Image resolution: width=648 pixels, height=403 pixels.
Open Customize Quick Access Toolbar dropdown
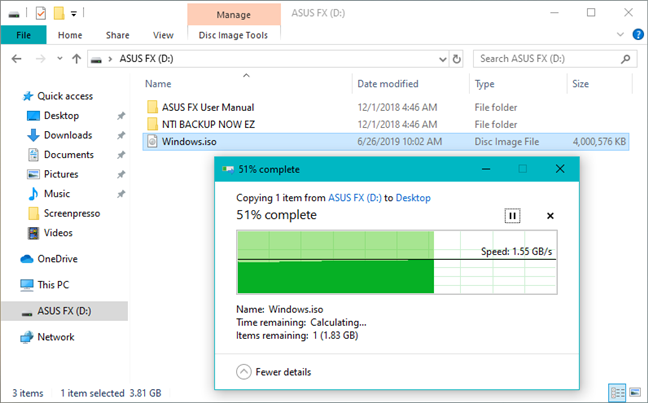click(74, 14)
